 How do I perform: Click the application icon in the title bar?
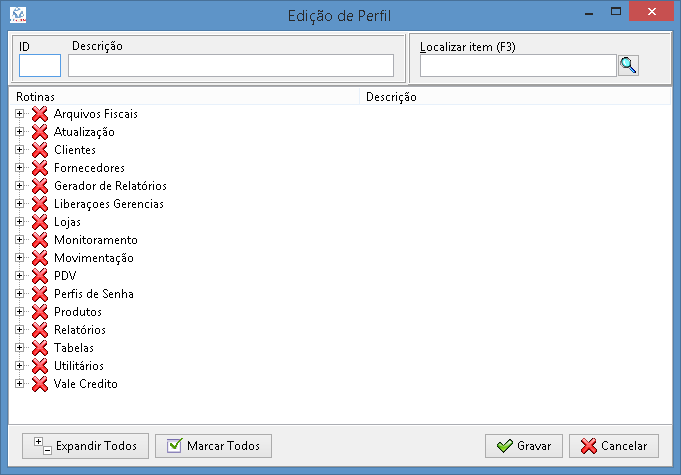(18, 15)
